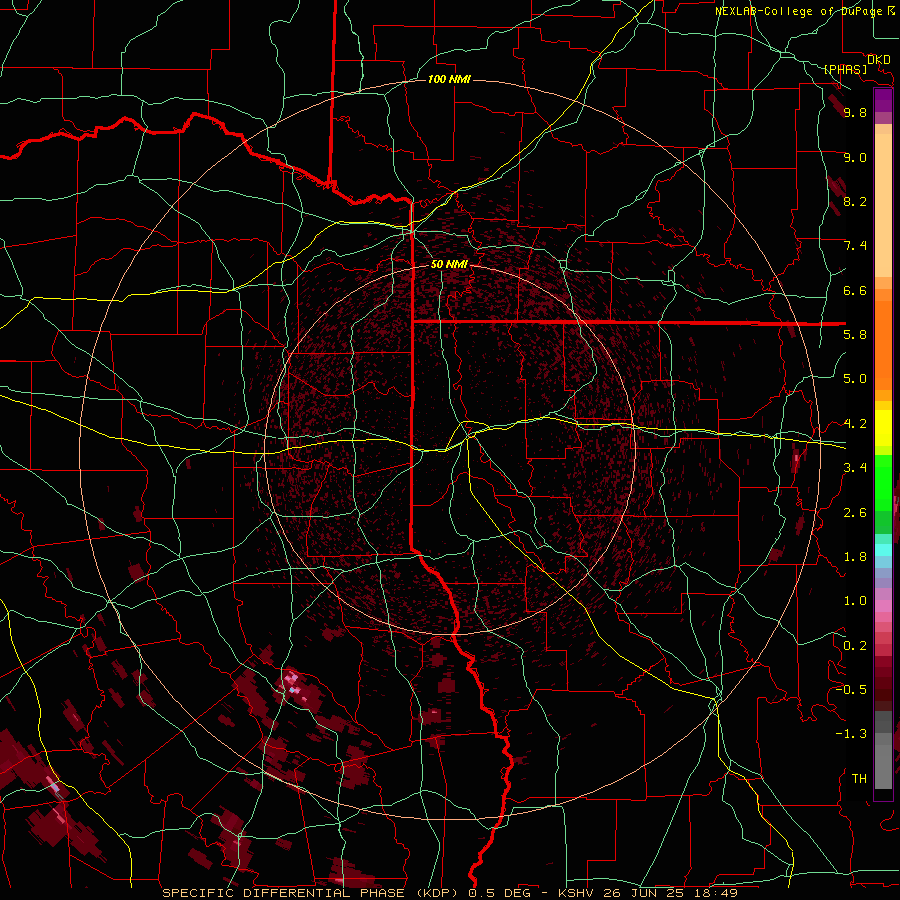The width and height of the screenshot is (900, 900).
Task: Select the 50 NMI range ring label
Action: click(449, 264)
